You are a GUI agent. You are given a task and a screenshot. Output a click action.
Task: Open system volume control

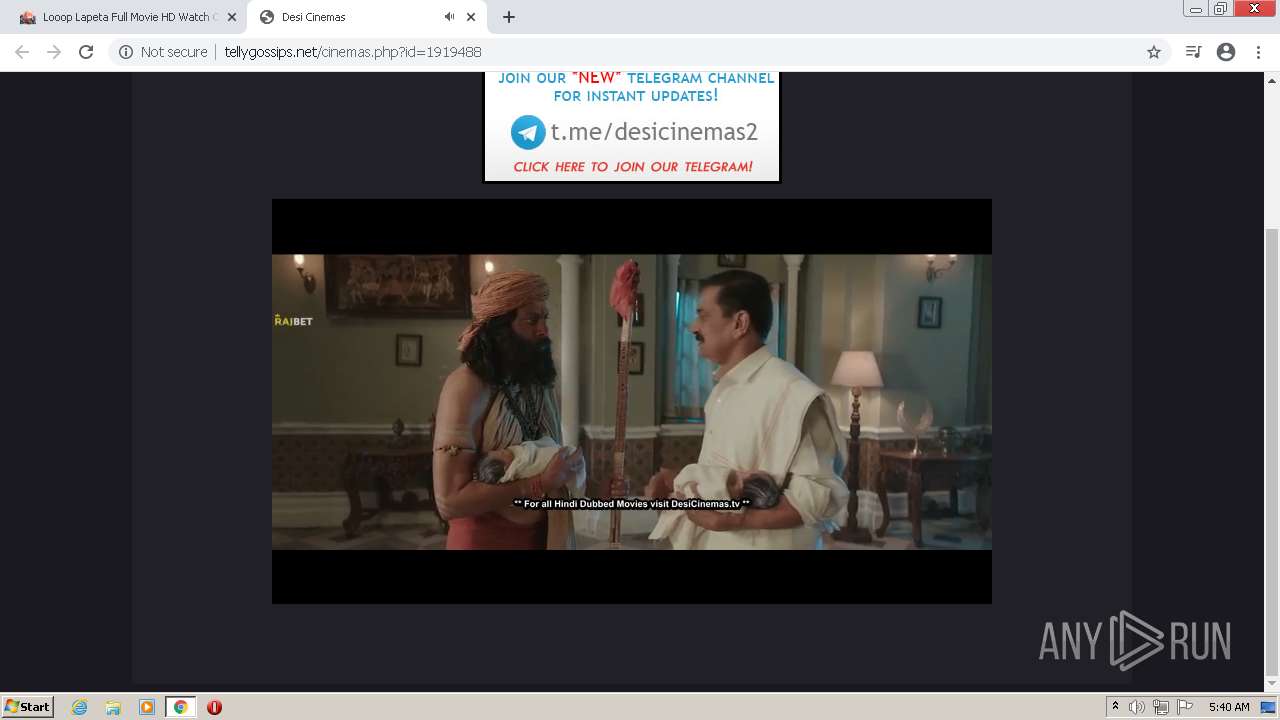pyautogui.click(x=1137, y=707)
